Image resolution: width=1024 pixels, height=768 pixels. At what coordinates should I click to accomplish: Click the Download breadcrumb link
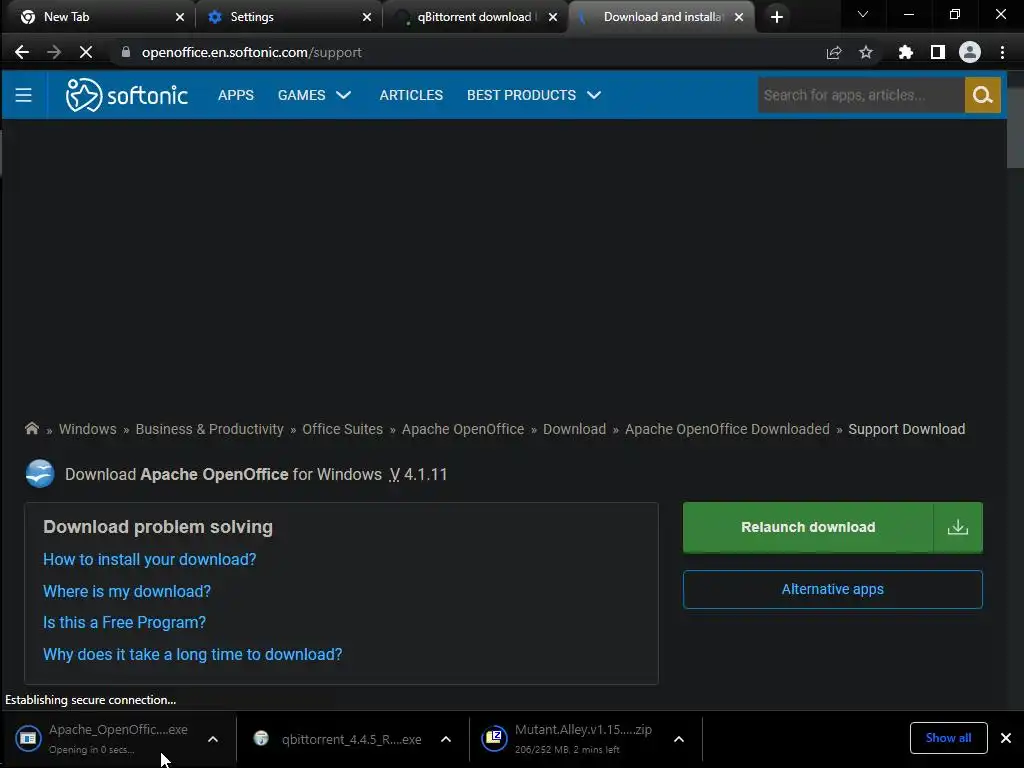pyautogui.click(x=575, y=429)
